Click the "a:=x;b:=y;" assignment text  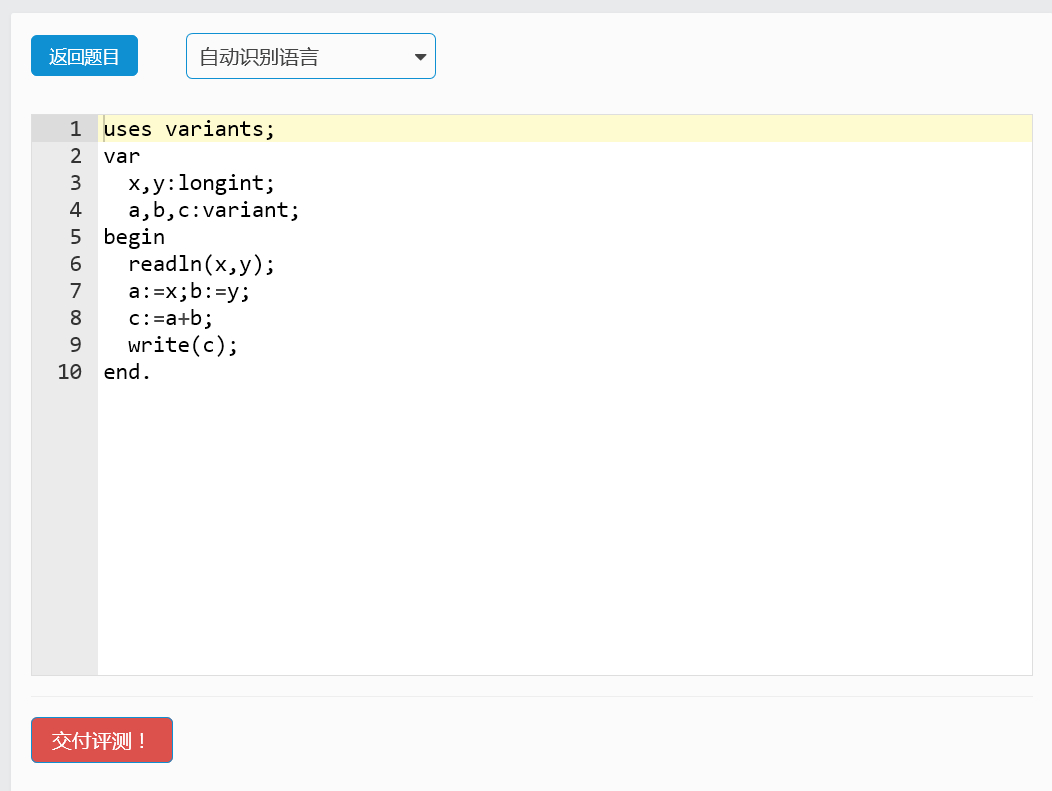click(189, 291)
